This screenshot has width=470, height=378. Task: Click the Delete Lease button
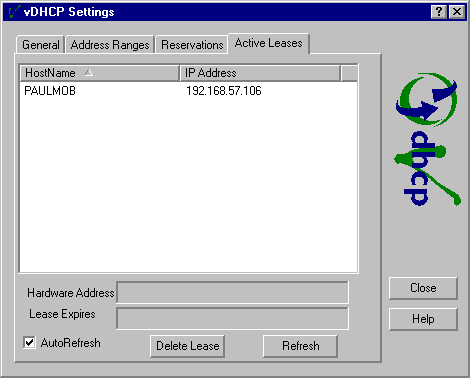click(x=187, y=346)
